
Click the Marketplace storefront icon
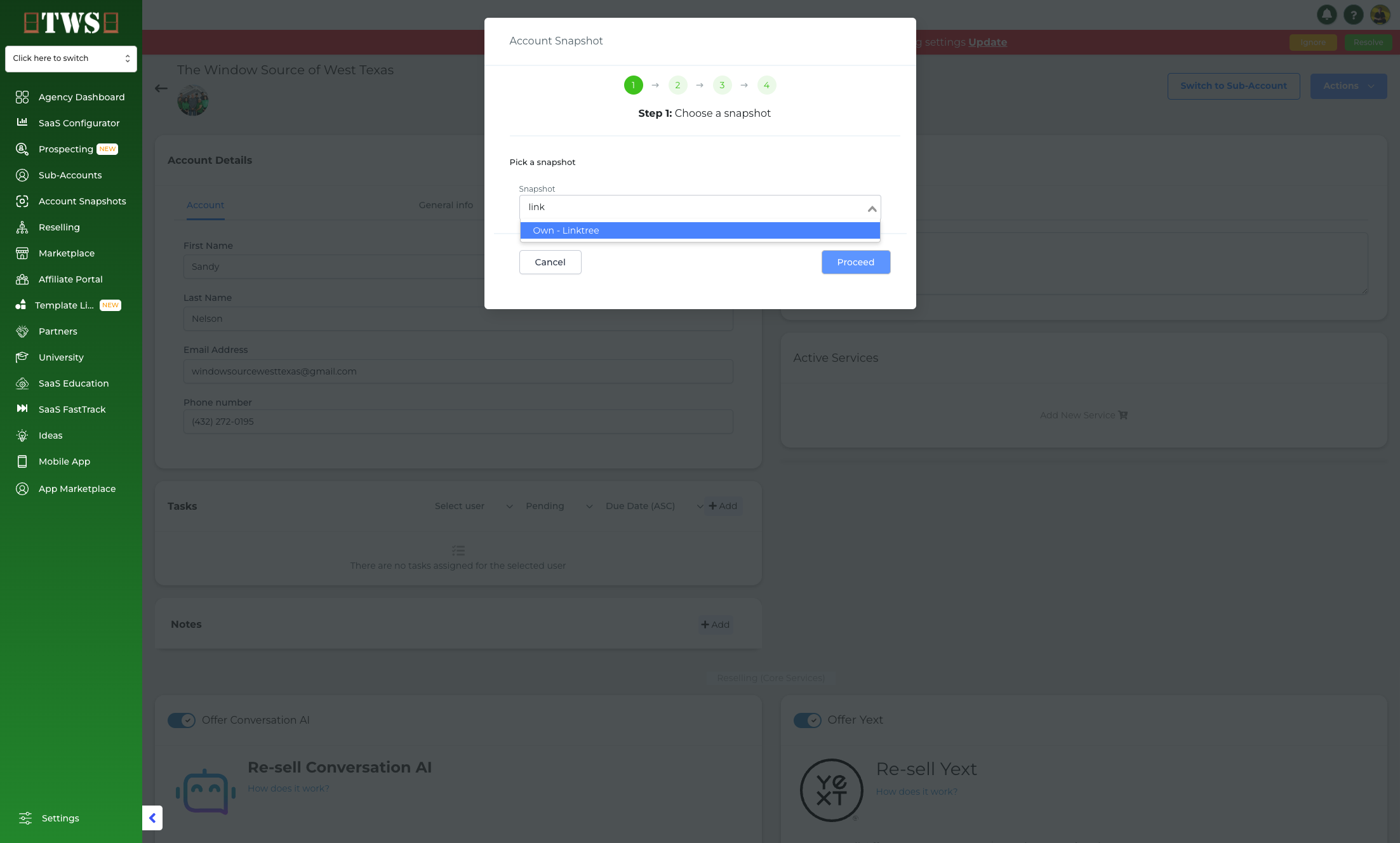pos(22,253)
